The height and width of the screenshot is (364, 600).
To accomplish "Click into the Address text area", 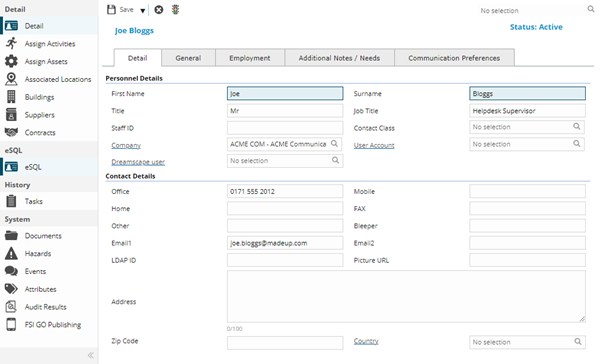I will (x=406, y=297).
